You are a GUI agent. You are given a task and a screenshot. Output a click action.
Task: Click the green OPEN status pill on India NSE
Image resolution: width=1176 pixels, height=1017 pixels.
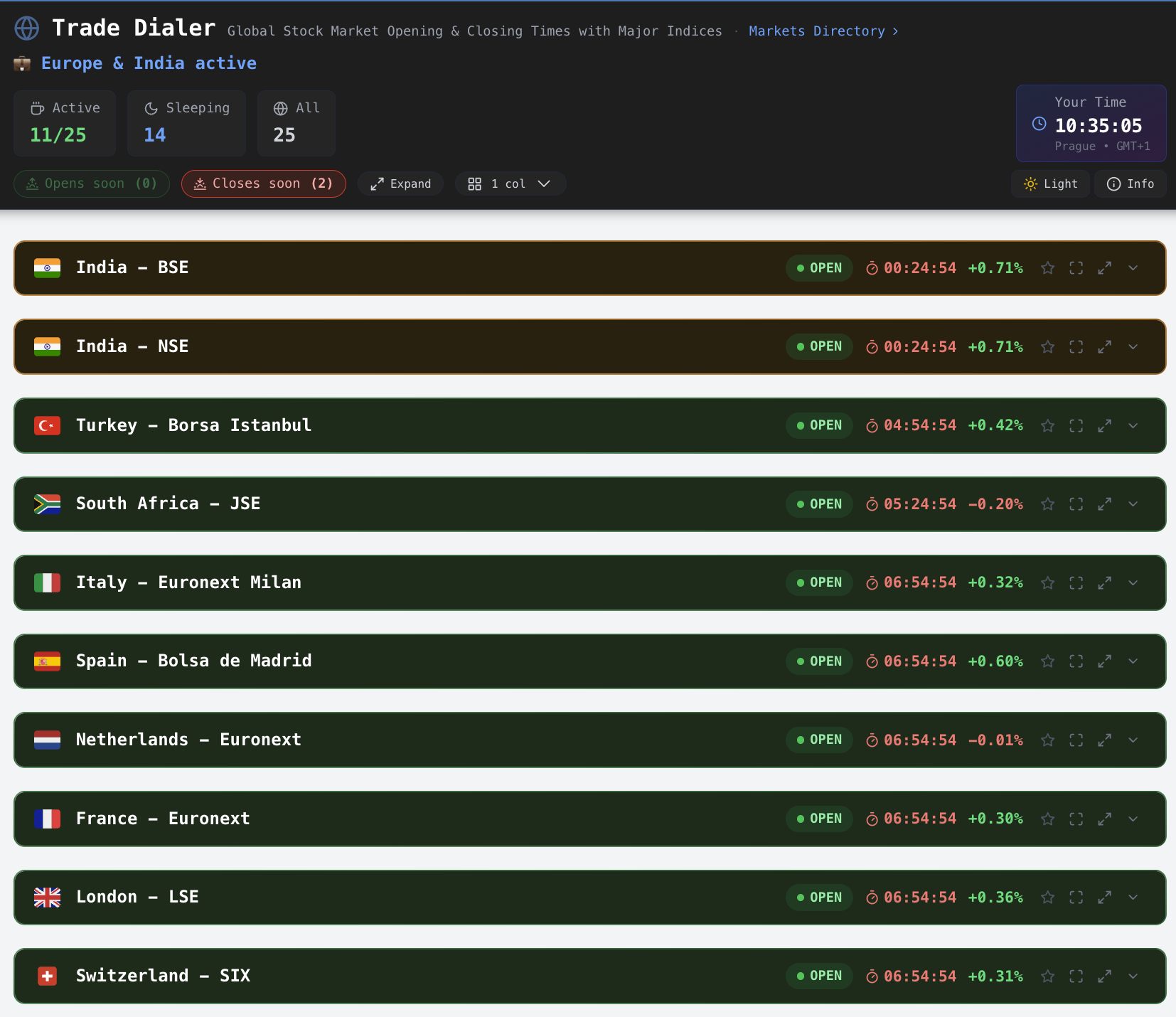point(818,346)
